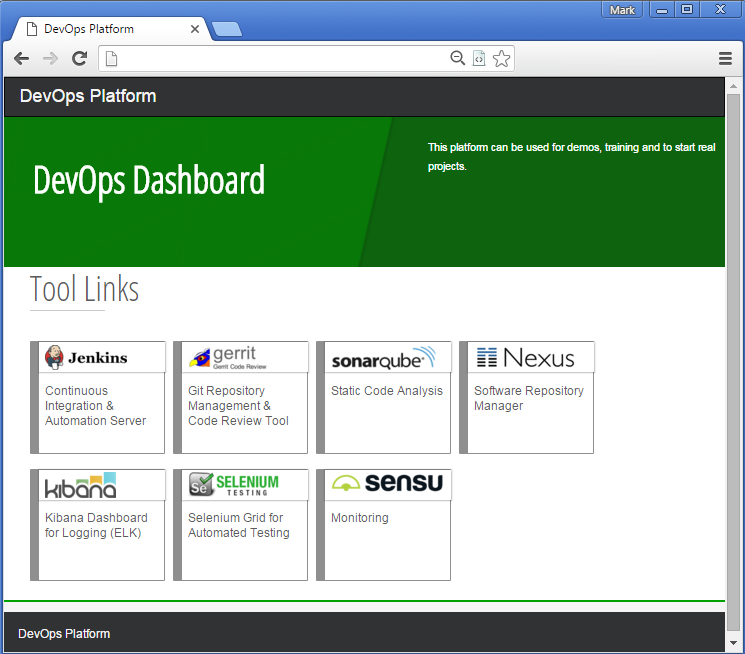Click the Kibana logo
The height and width of the screenshot is (654, 745).
pos(80,485)
